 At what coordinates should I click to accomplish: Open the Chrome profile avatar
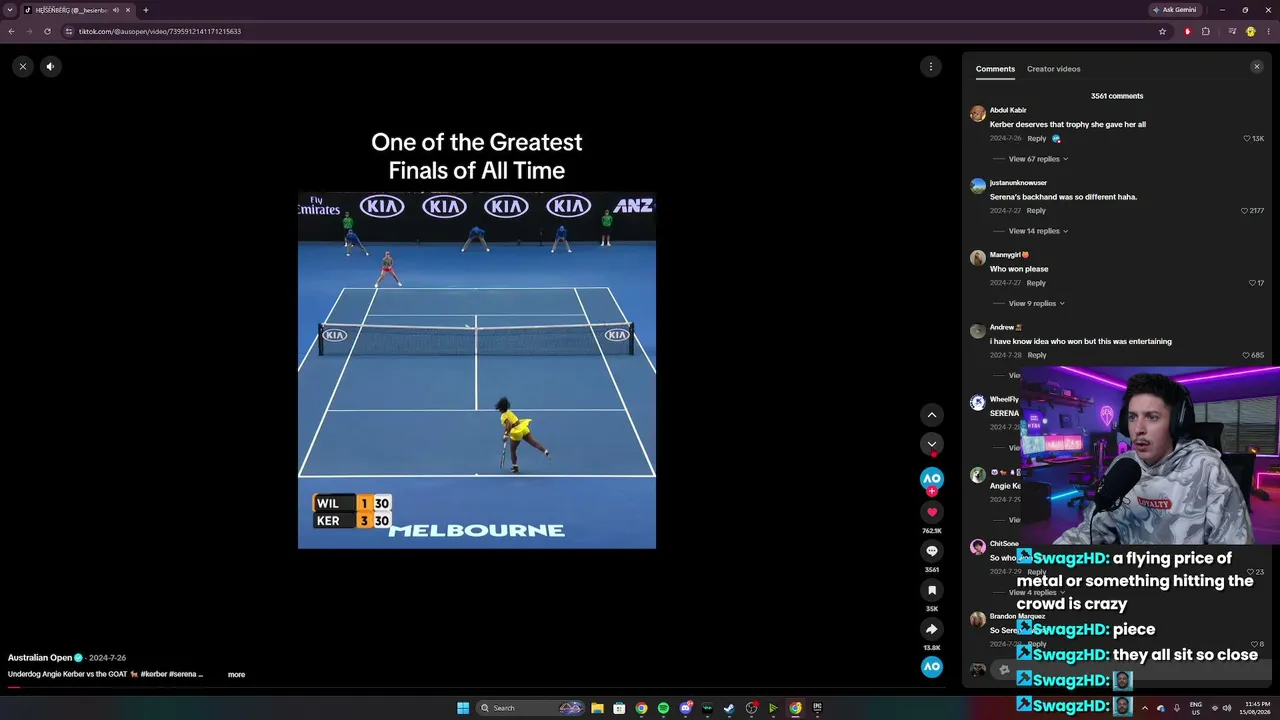(x=1251, y=31)
